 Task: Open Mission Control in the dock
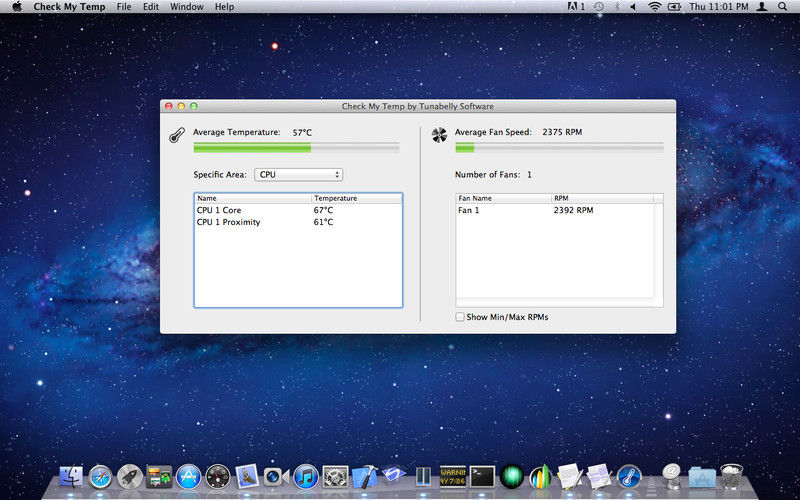(159, 477)
